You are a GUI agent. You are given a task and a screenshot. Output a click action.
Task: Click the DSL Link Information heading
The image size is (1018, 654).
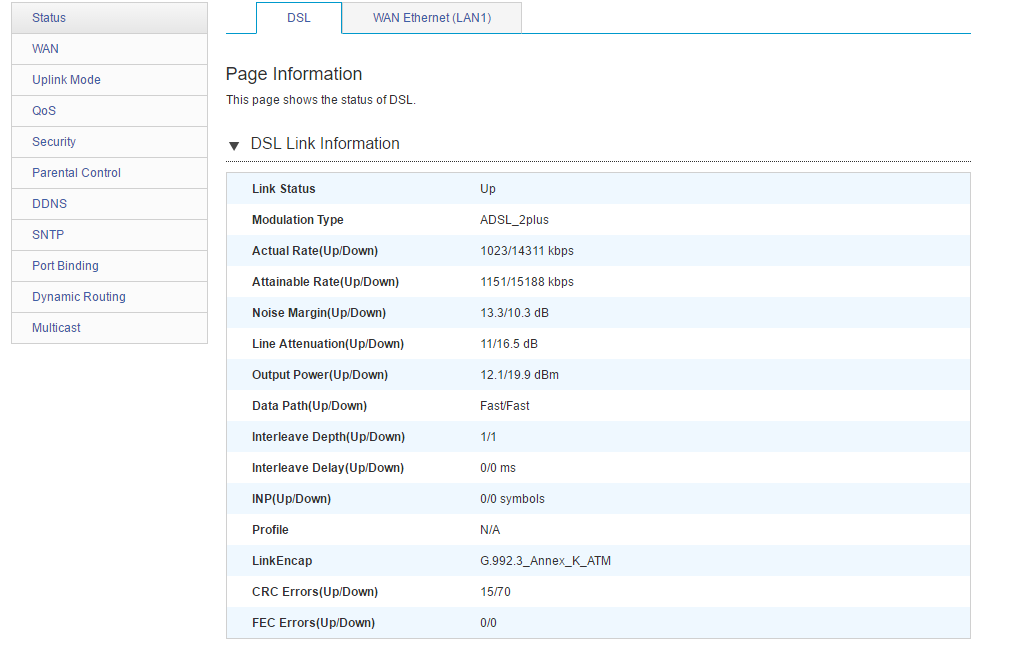[325, 144]
